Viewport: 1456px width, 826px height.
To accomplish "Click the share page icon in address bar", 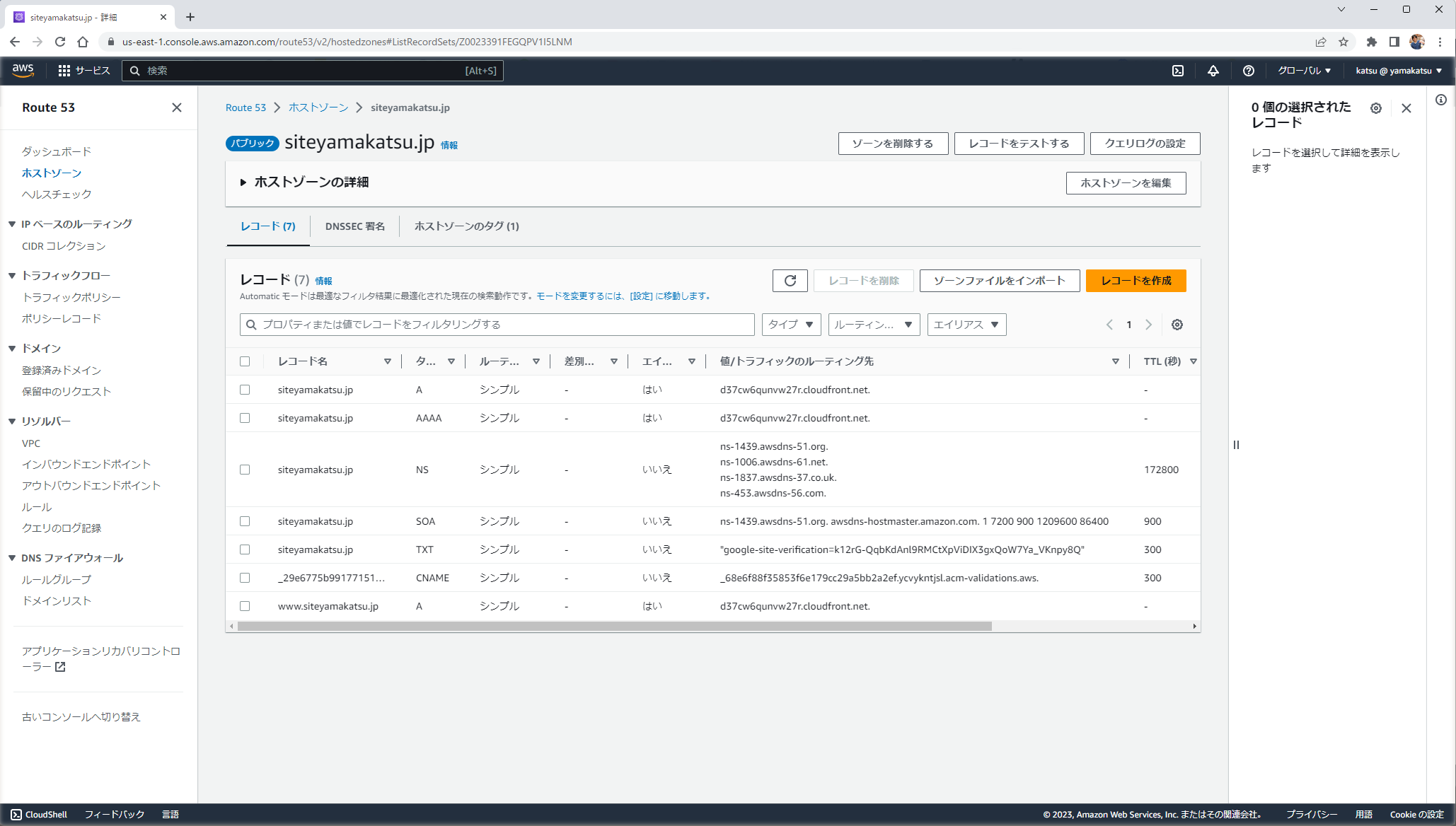I will 1321,42.
